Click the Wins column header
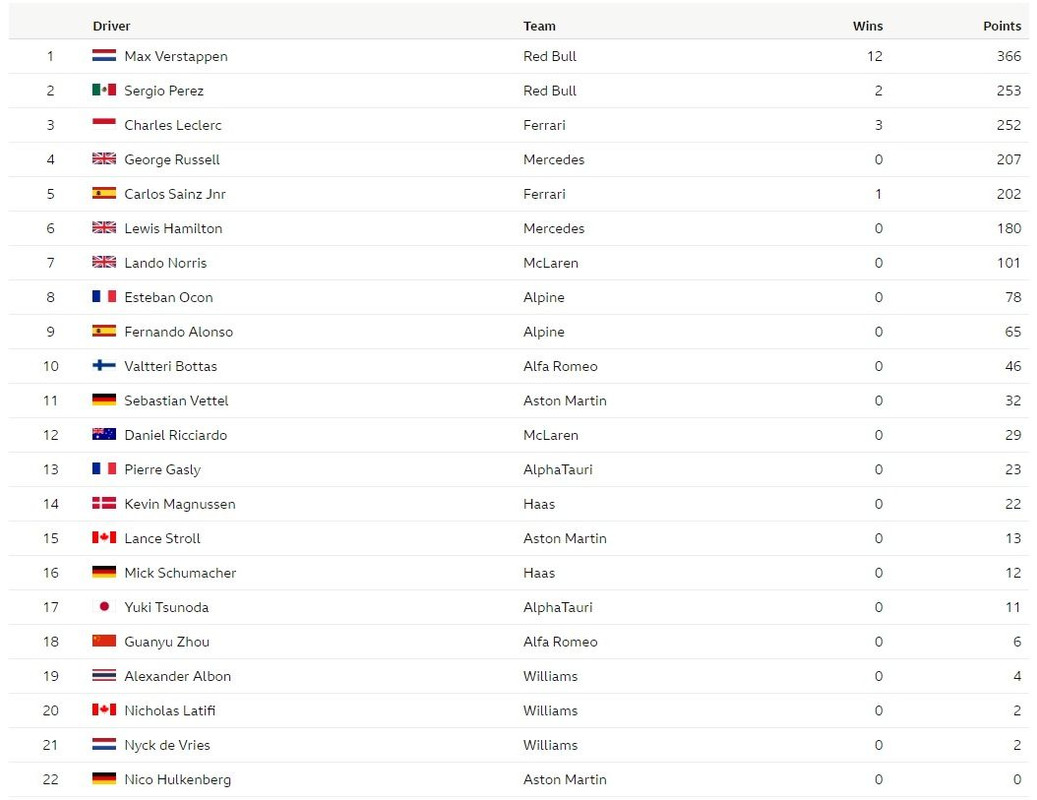 [x=868, y=26]
